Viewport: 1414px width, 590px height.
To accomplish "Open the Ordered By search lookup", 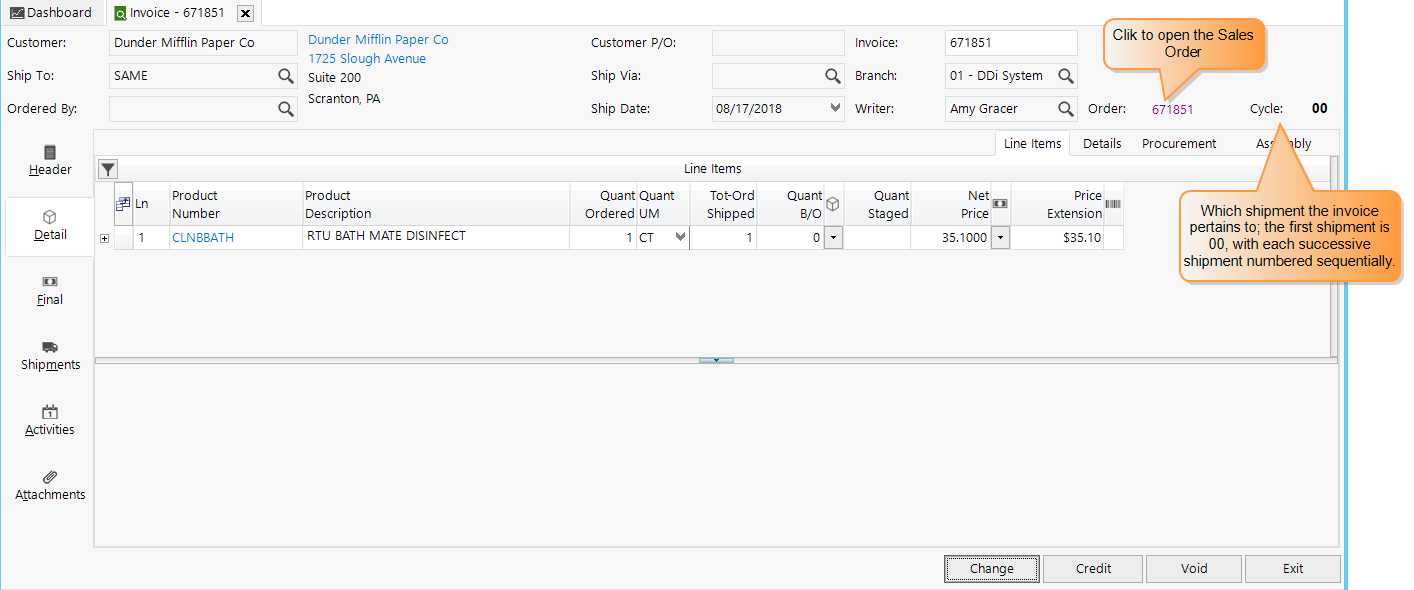I will 287,108.
